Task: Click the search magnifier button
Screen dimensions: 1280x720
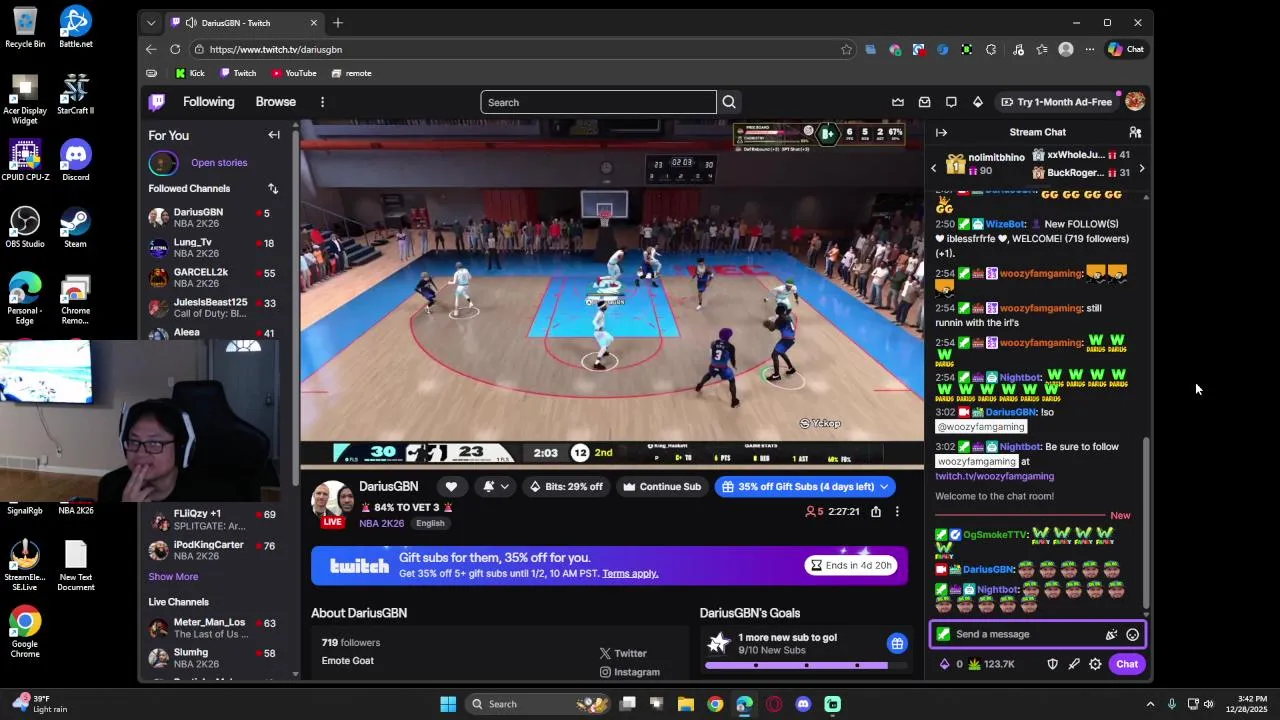Action: pyautogui.click(x=729, y=102)
